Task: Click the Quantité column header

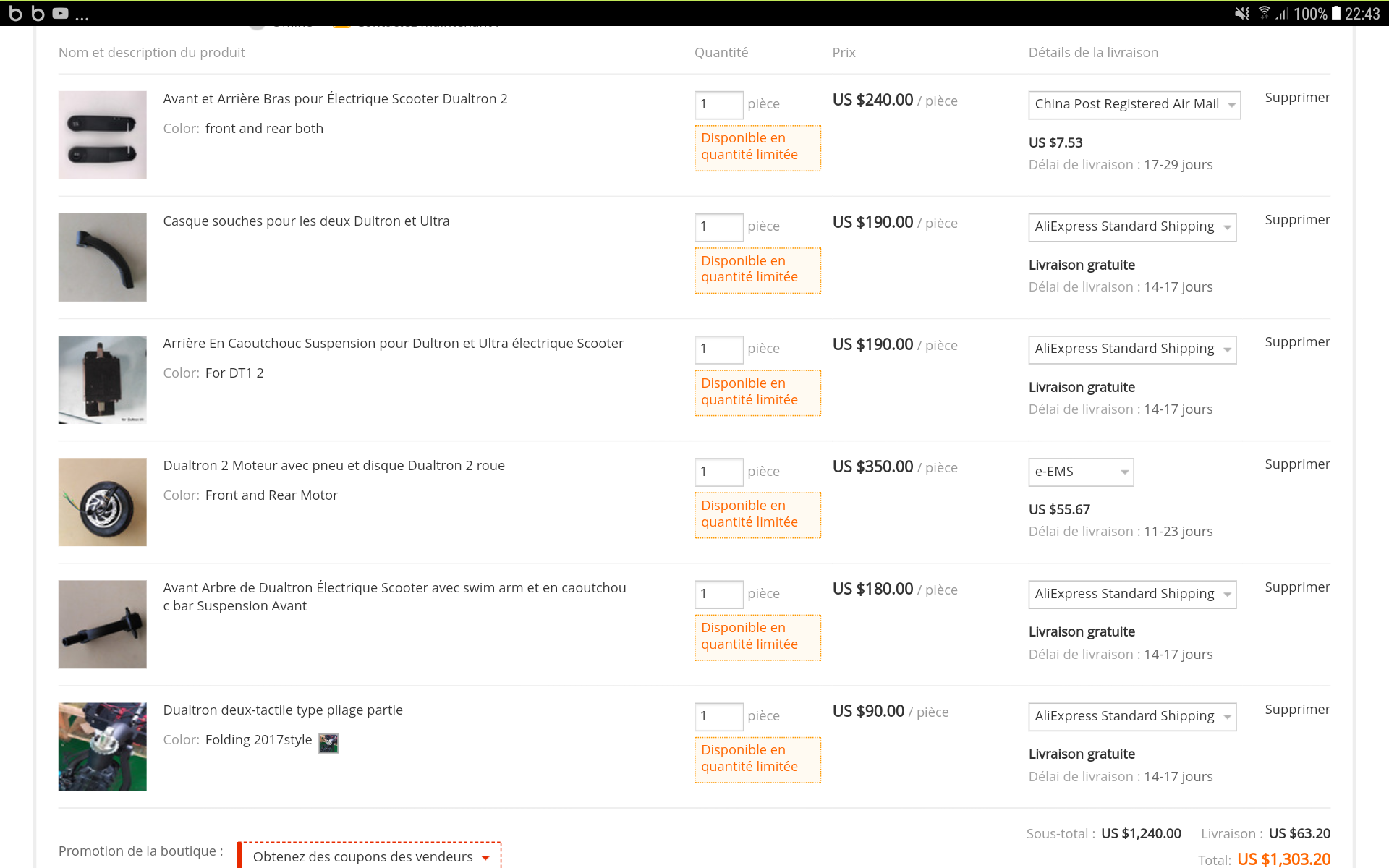Action: point(721,53)
